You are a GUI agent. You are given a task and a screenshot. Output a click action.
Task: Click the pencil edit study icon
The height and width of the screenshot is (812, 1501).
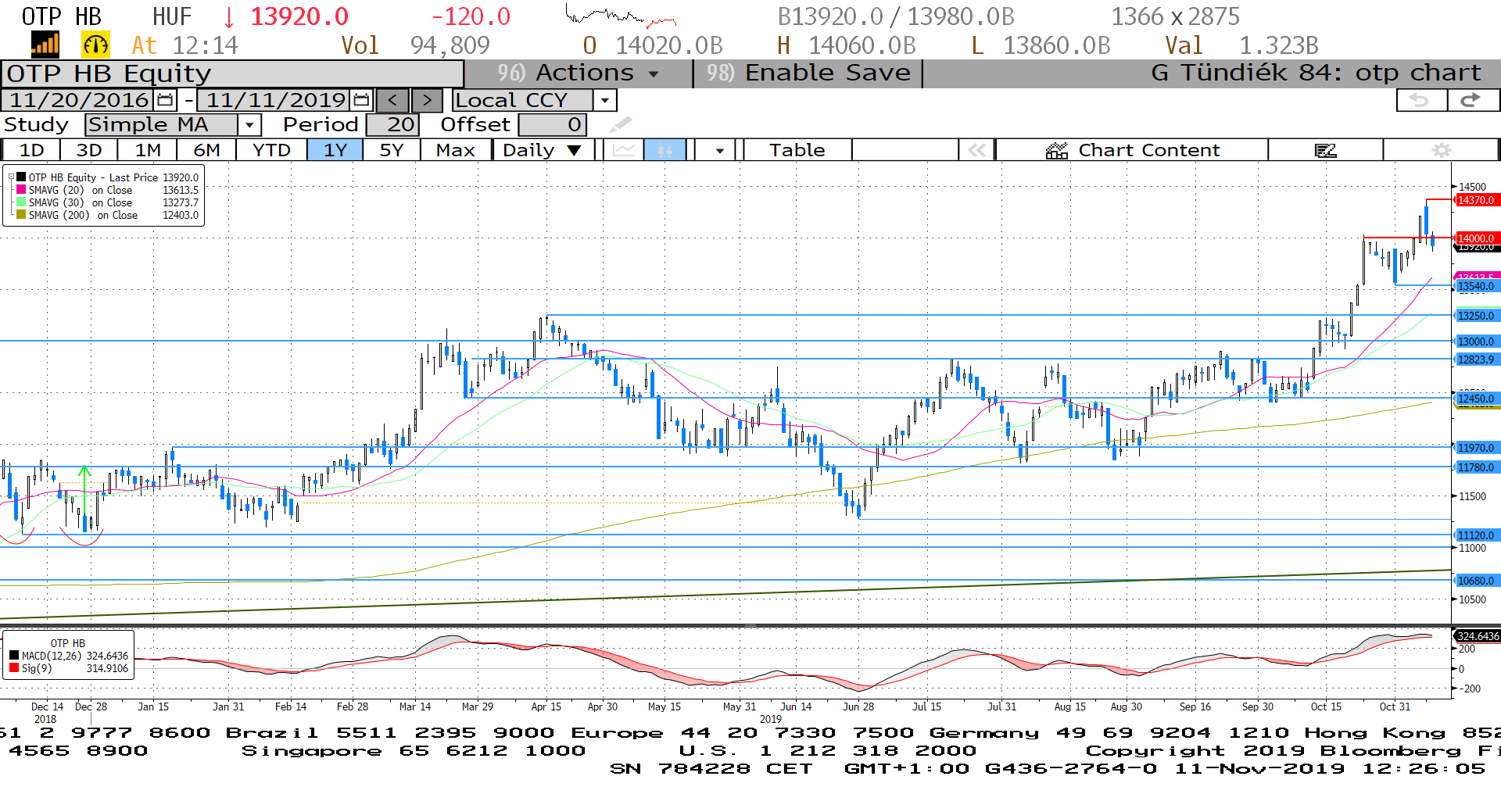pos(621,124)
